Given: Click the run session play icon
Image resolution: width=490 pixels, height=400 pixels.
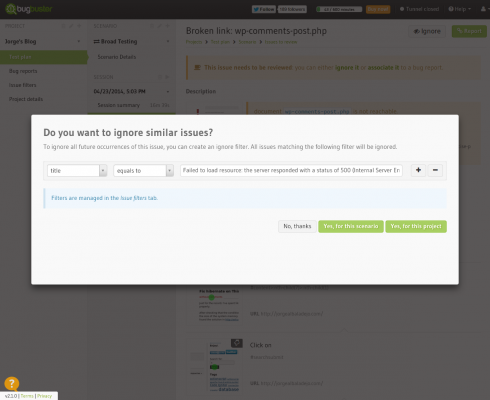Looking at the screenshot, I should [167, 77].
